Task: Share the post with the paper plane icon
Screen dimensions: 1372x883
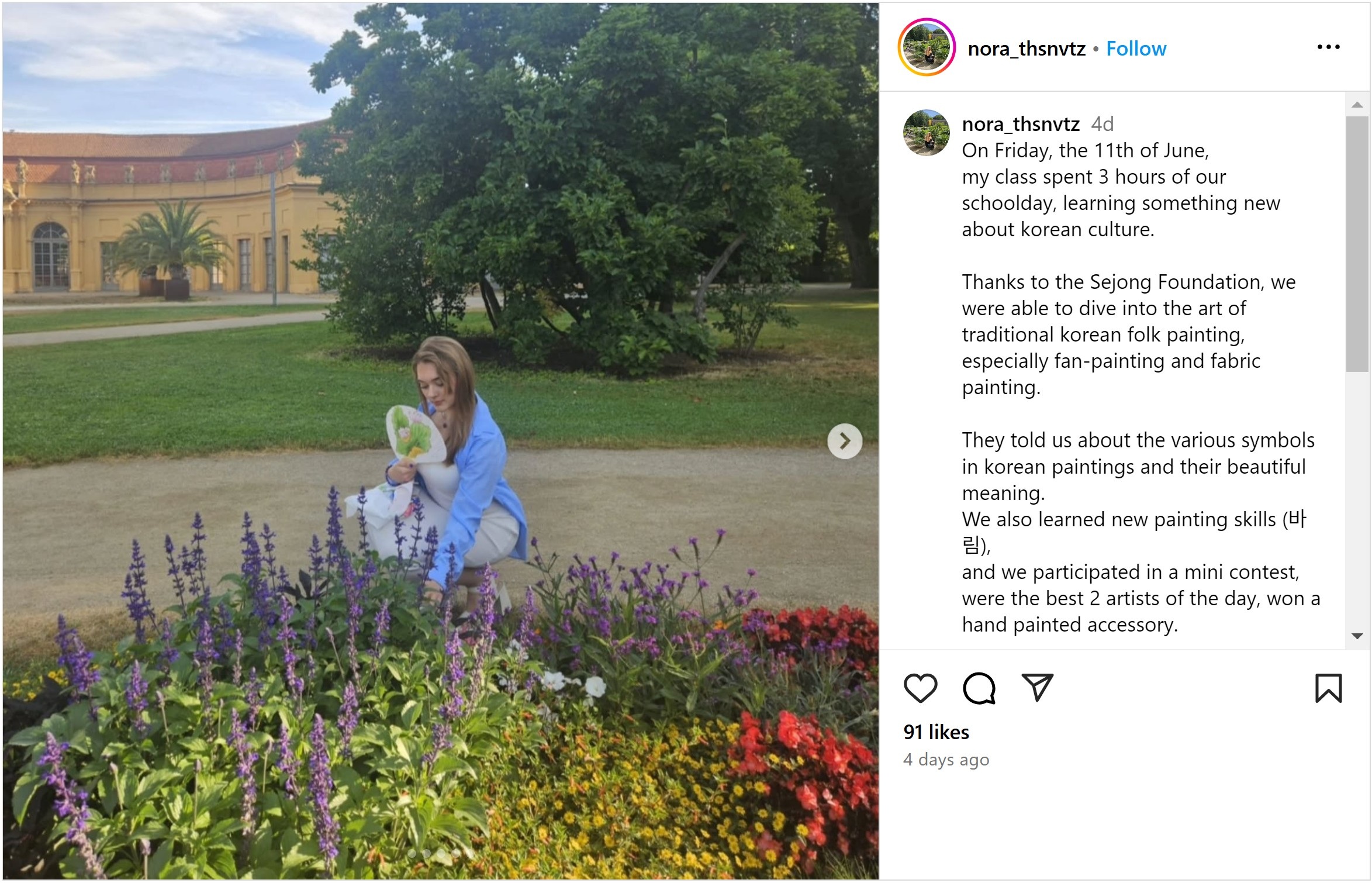Action: [1038, 688]
